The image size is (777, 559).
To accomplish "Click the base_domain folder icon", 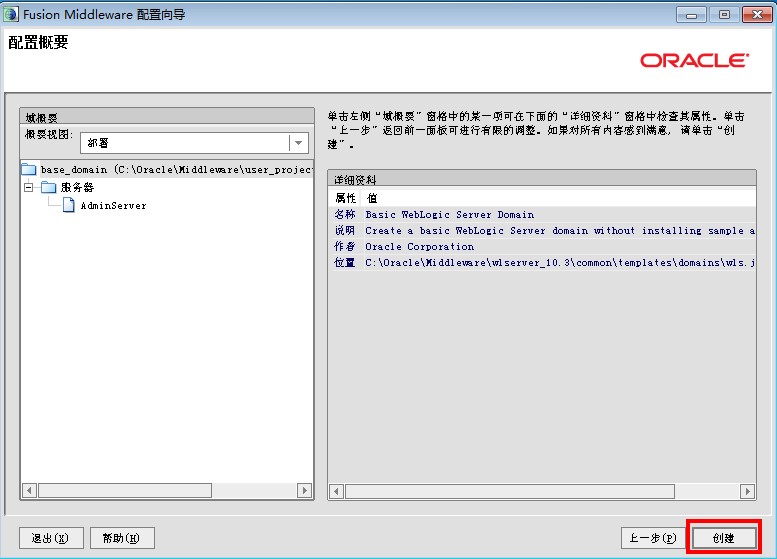I will (29, 169).
